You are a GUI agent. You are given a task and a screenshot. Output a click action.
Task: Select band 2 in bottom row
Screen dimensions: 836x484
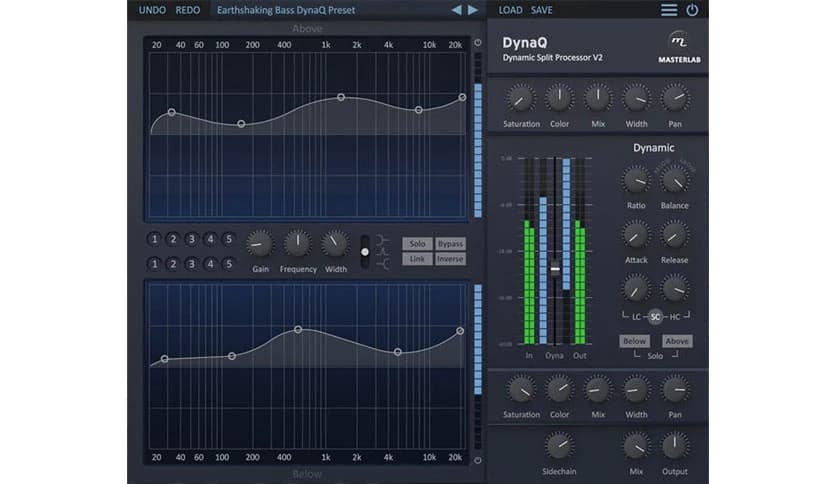[173, 264]
